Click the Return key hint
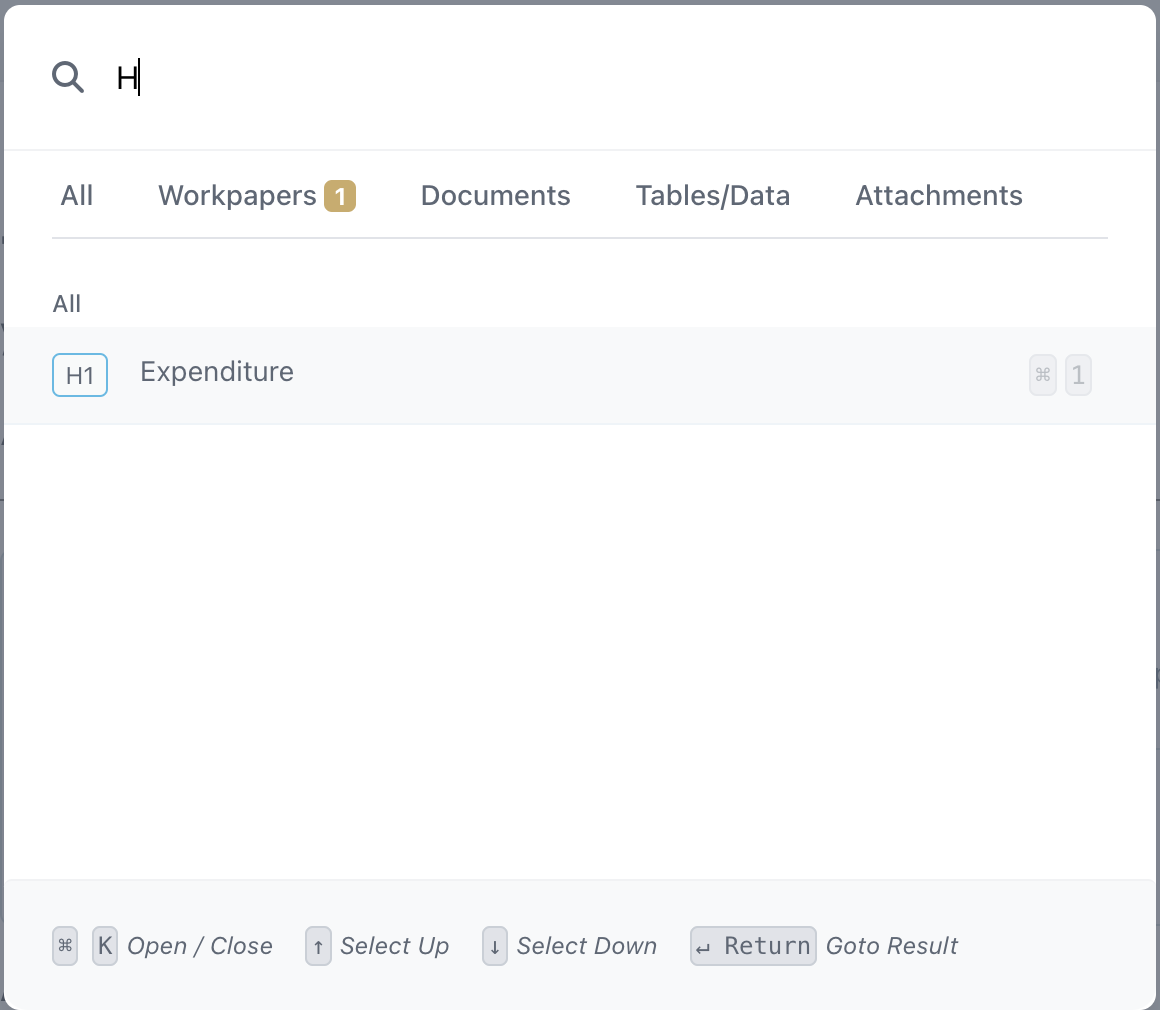This screenshot has height=1010, width=1160. (753, 946)
